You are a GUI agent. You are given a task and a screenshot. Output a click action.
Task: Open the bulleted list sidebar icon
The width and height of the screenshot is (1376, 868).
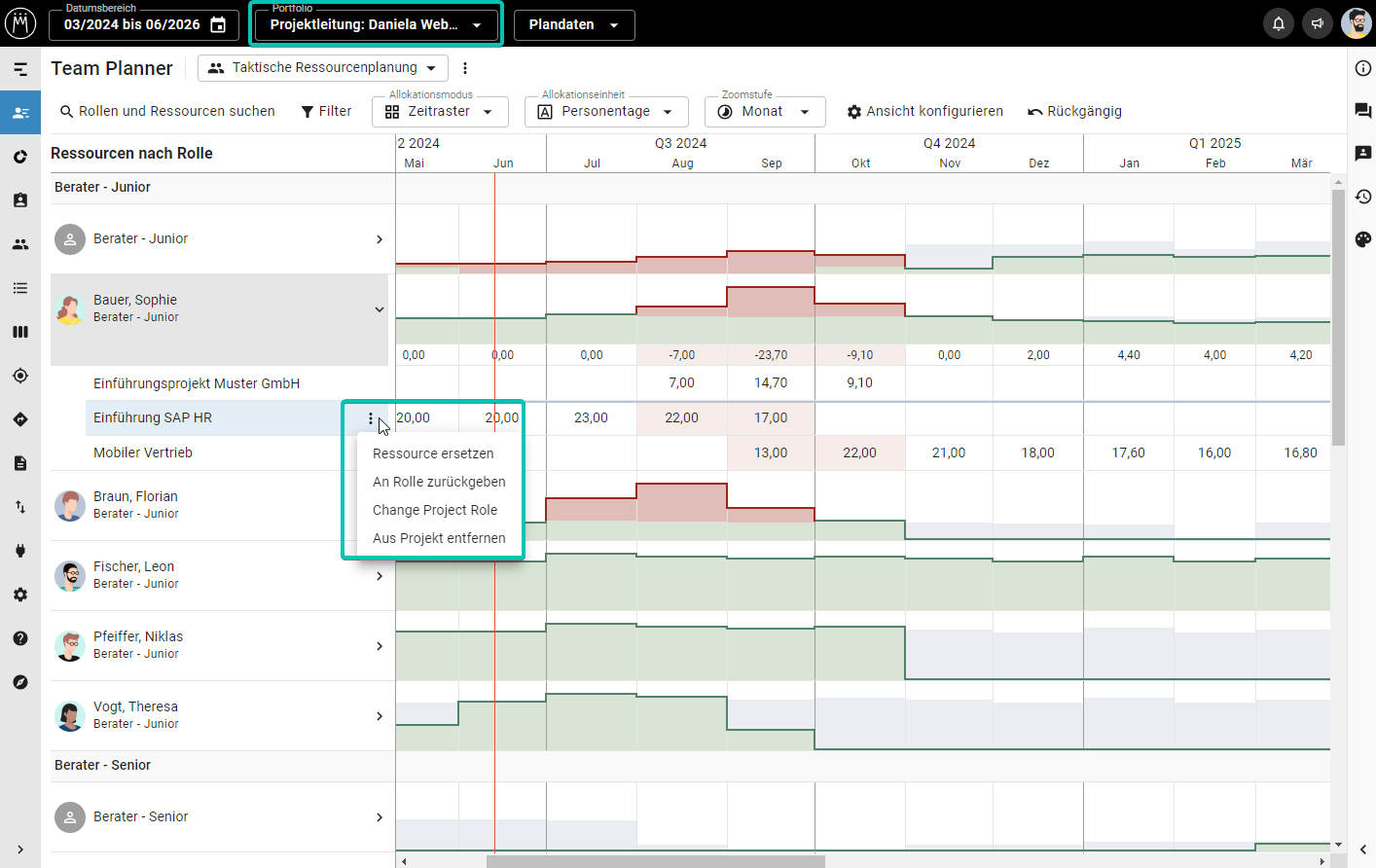coord(20,288)
